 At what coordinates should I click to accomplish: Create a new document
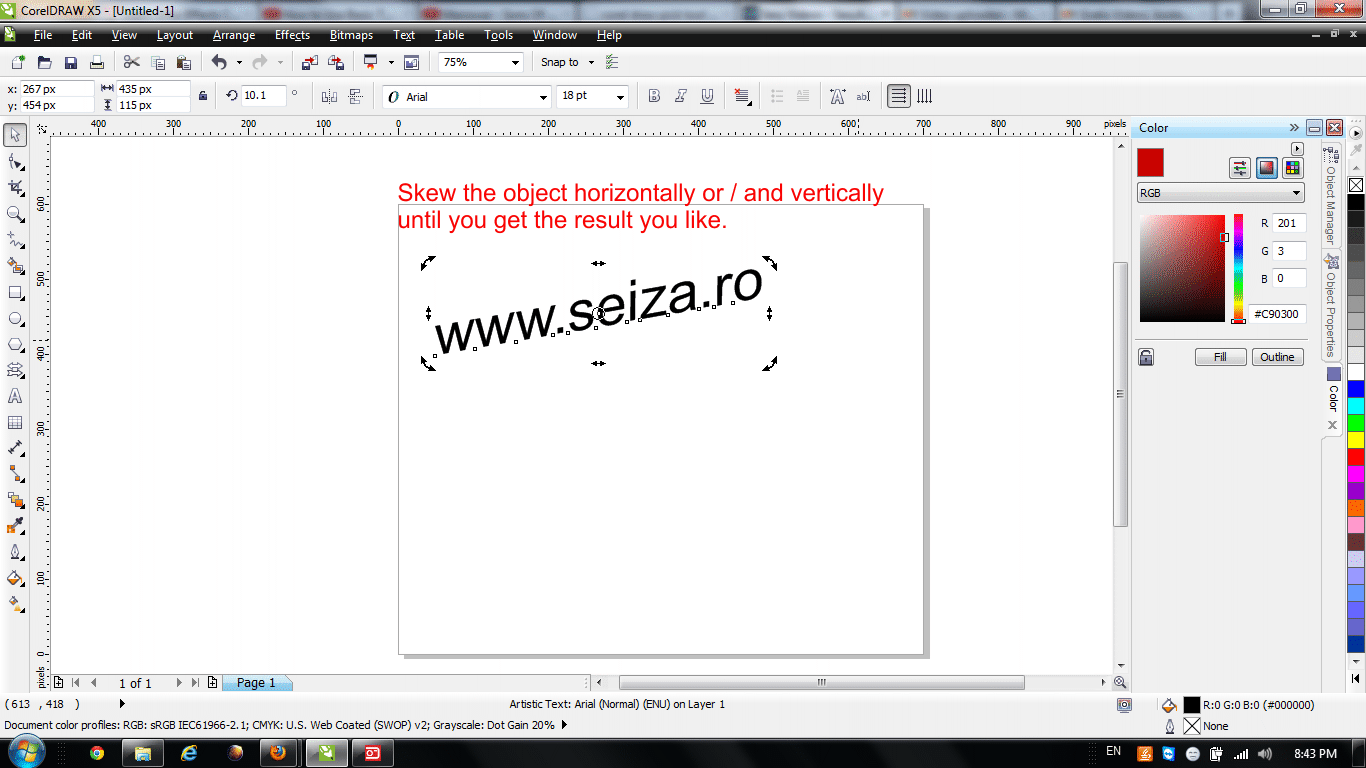[18, 62]
